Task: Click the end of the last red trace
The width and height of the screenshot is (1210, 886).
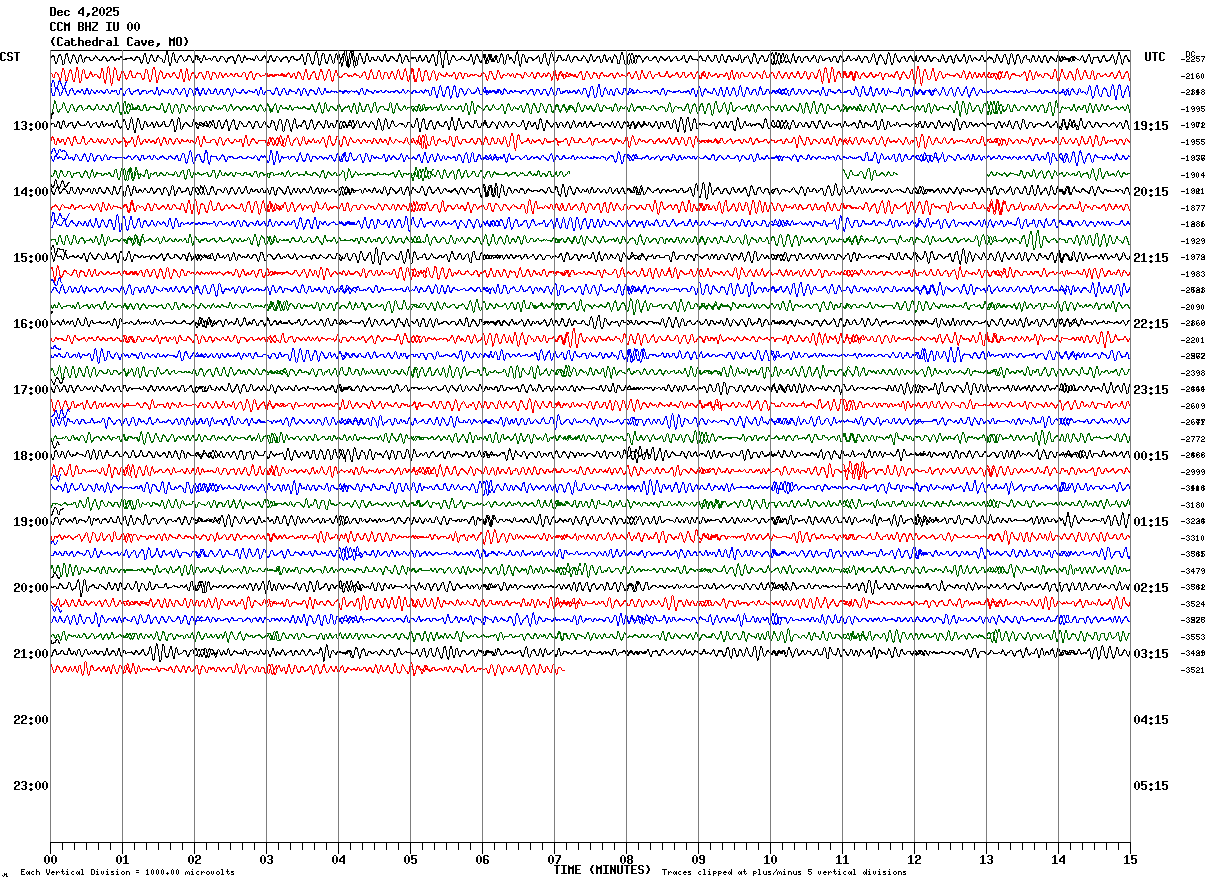Action: (x=564, y=669)
